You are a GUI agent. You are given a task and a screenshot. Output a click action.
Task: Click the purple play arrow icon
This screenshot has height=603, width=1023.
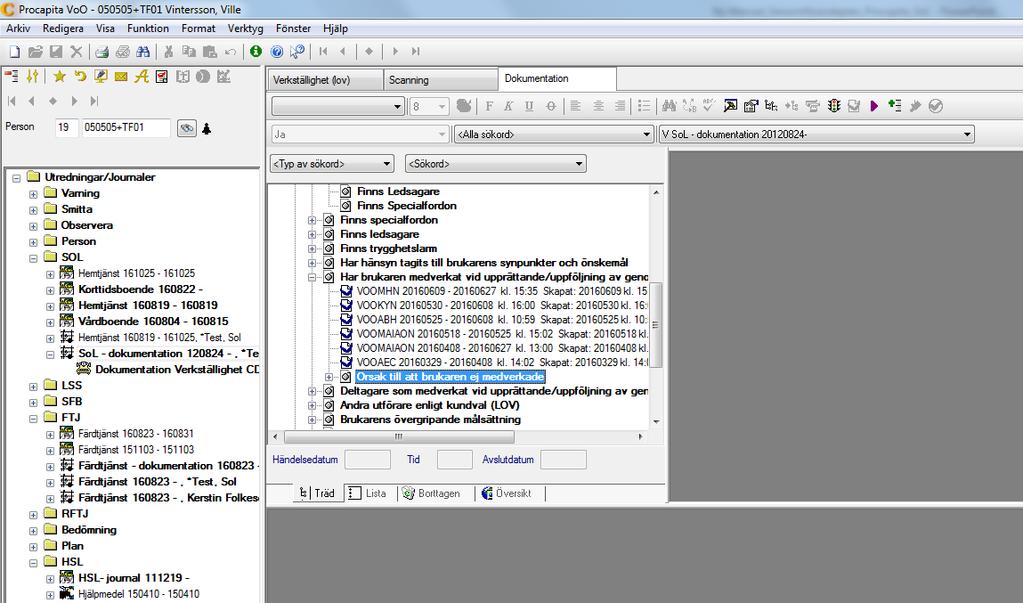874,106
